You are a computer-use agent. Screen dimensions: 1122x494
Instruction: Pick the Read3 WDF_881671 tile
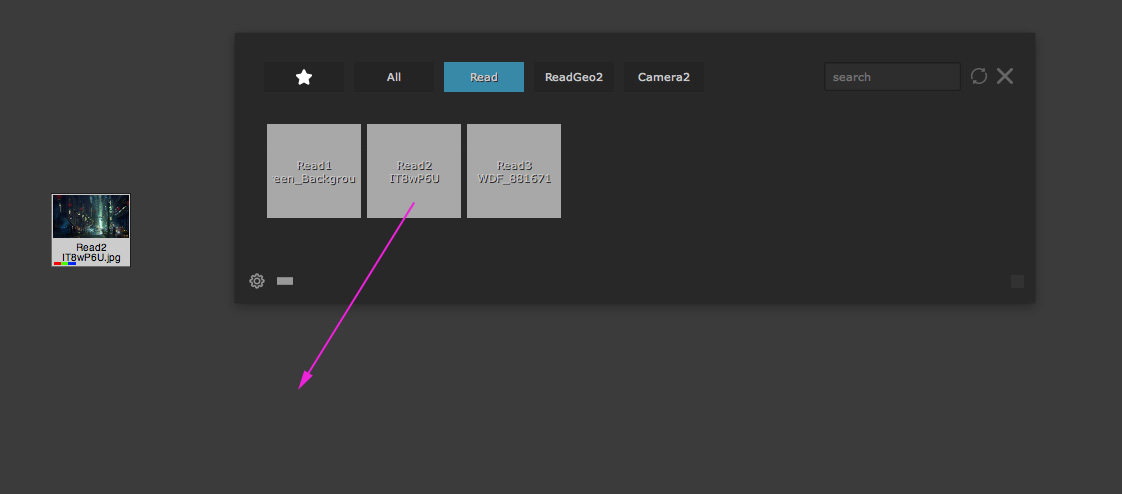pos(514,171)
